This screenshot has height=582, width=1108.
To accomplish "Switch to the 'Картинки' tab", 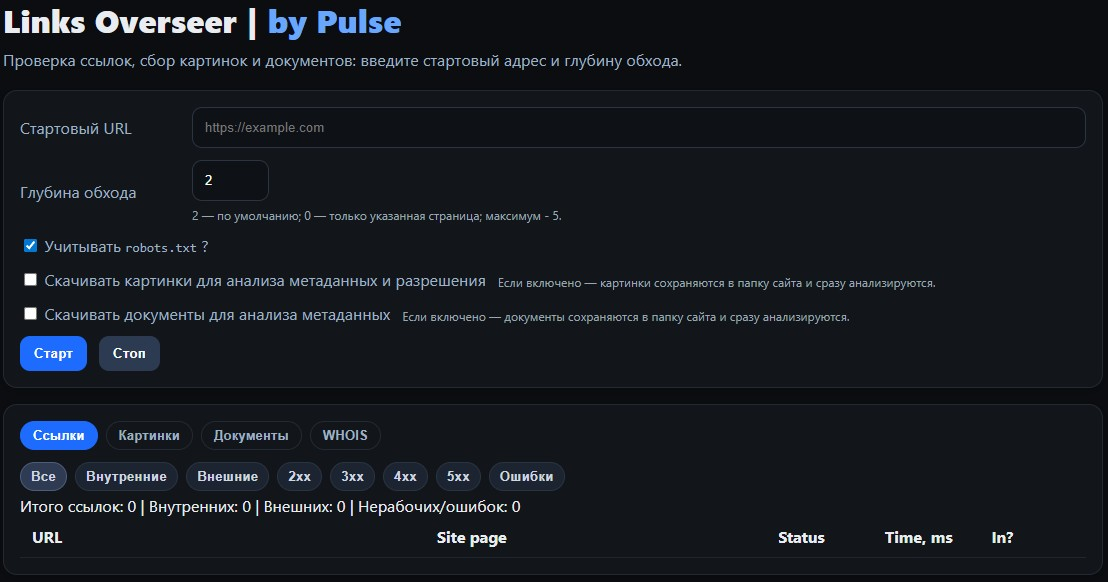I will coord(150,435).
